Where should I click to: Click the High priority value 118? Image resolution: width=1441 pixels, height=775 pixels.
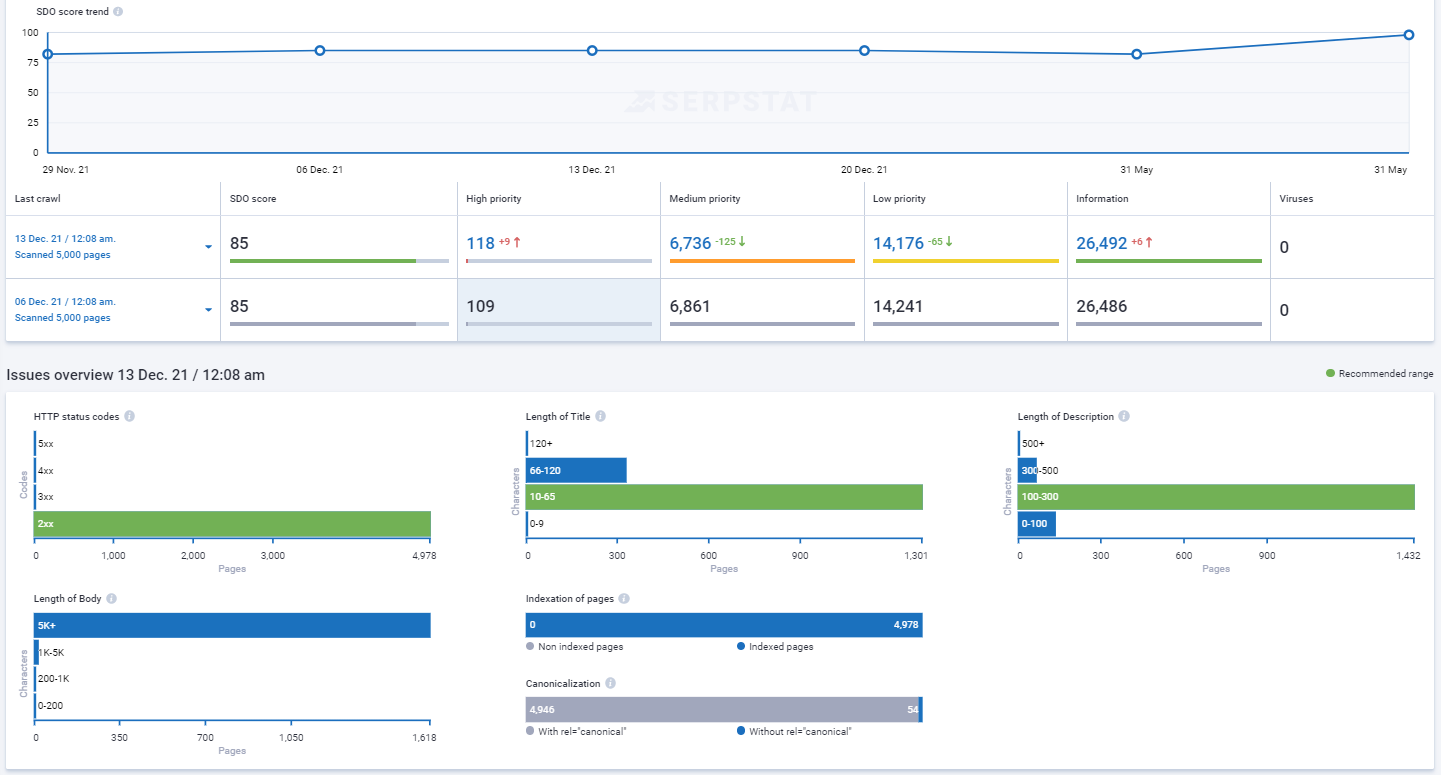point(481,243)
